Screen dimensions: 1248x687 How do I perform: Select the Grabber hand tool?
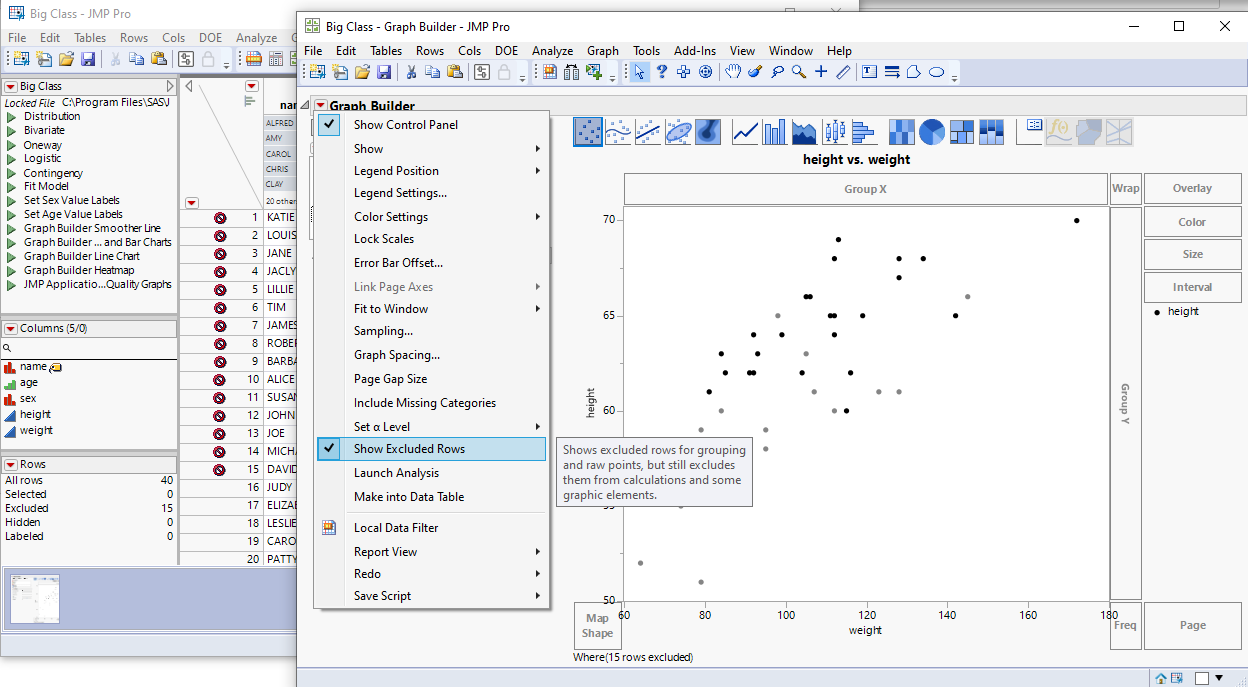pos(732,71)
